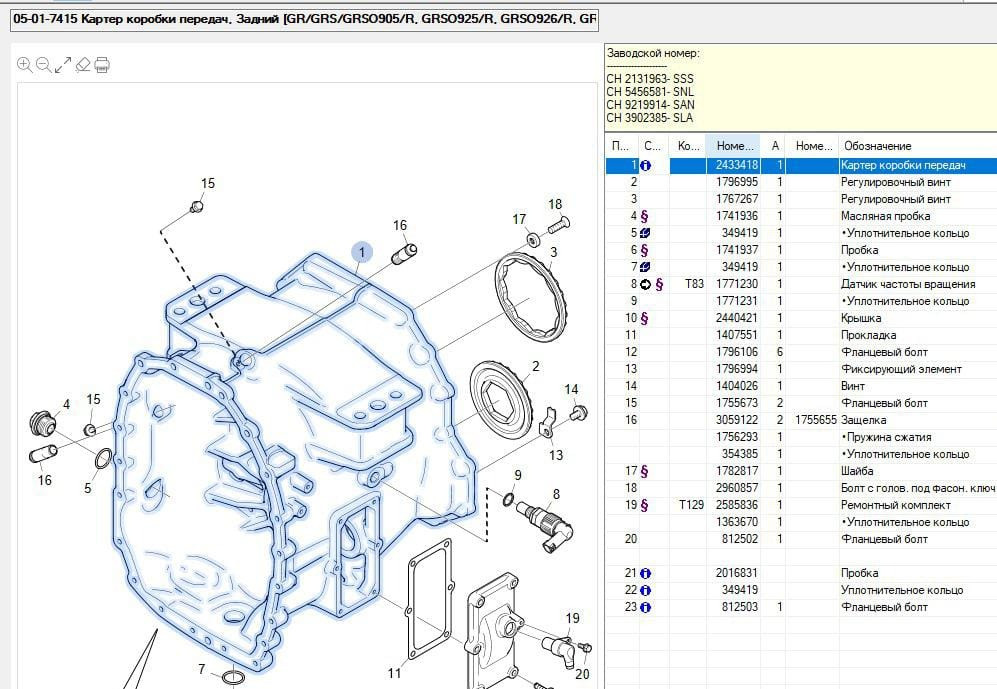The height and width of the screenshot is (689, 997).
Task: Click the zoom out magnifier icon
Action: [x=43, y=65]
